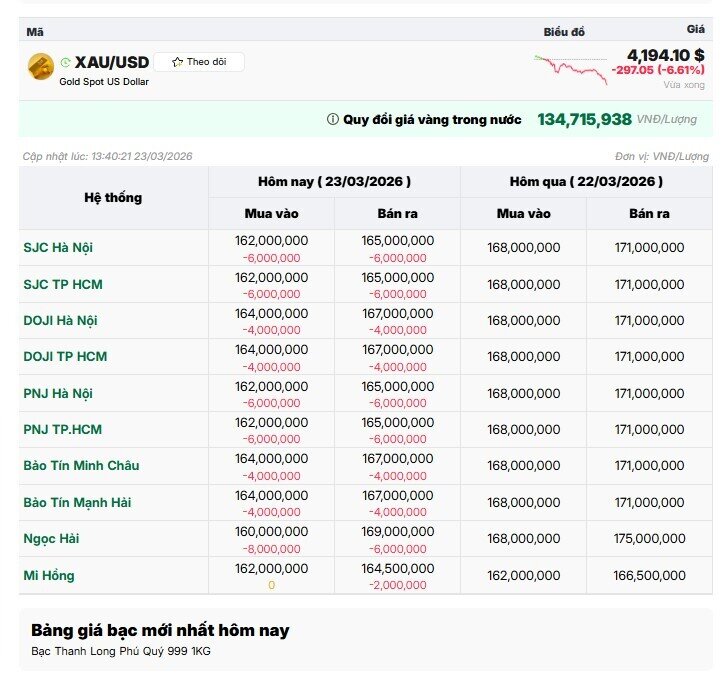Click DOJI Hà Nội today's sell price 167,000,000
Screen dimensions: 722x680
(x=397, y=314)
